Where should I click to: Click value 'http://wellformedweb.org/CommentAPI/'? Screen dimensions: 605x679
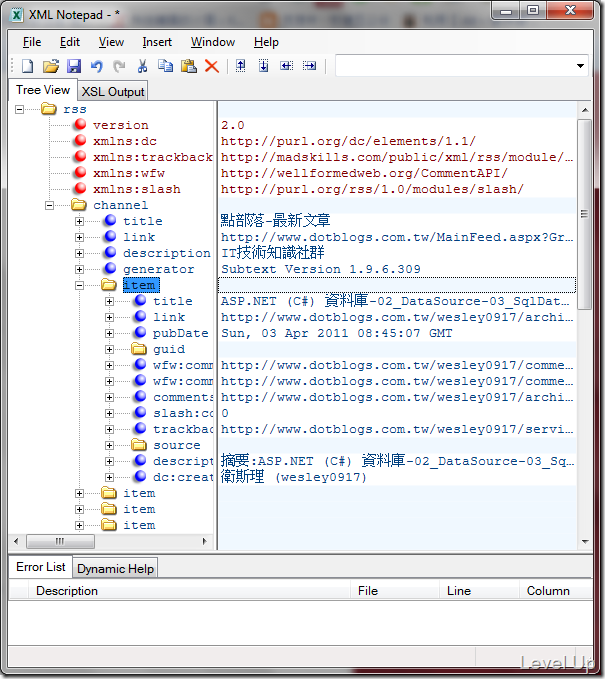point(364,173)
